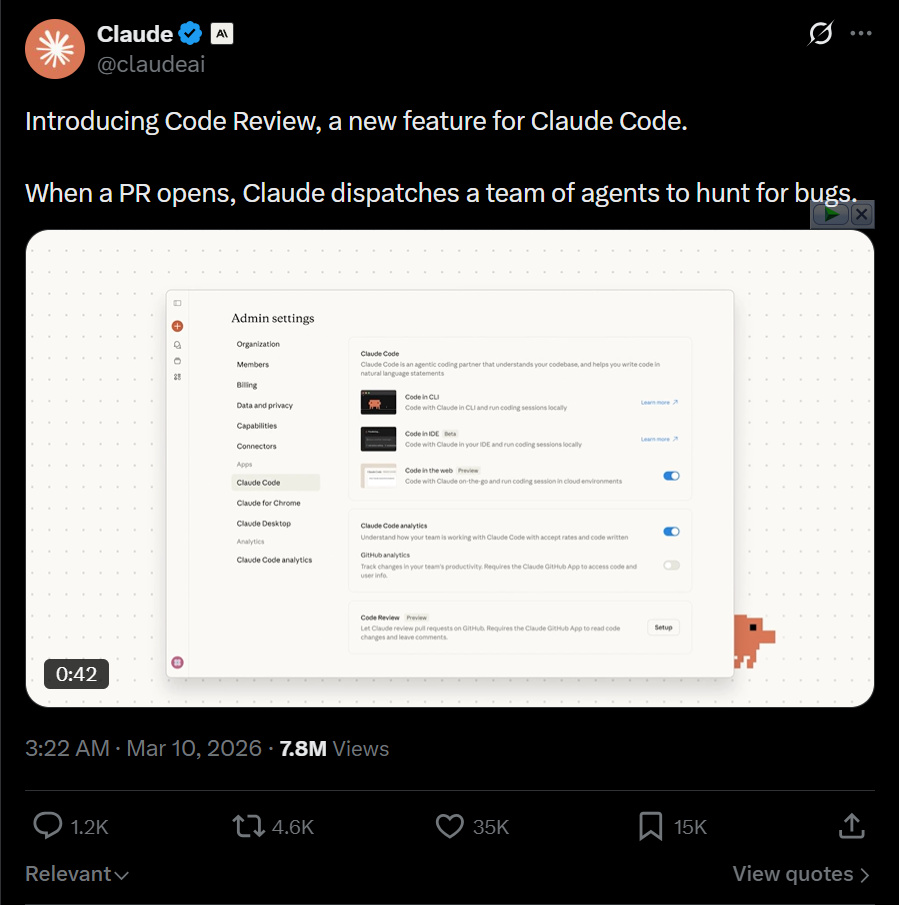Viewport: 899px width, 905px height.
Task: Click the Claude profile avatar
Action: (x=54, y=48)
